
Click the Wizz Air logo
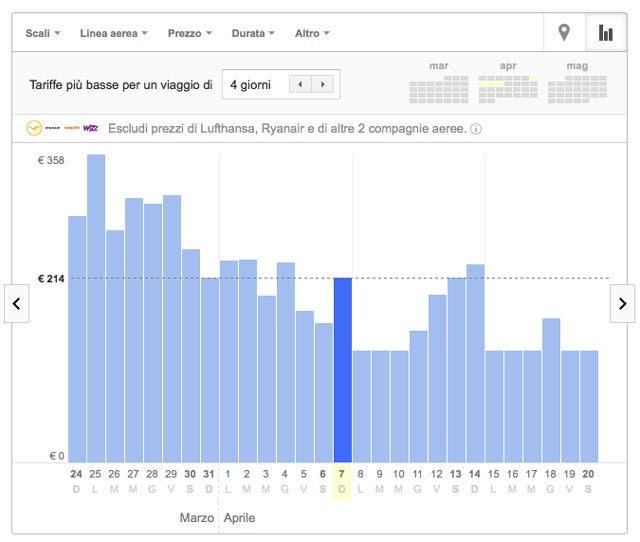point(91,128)
